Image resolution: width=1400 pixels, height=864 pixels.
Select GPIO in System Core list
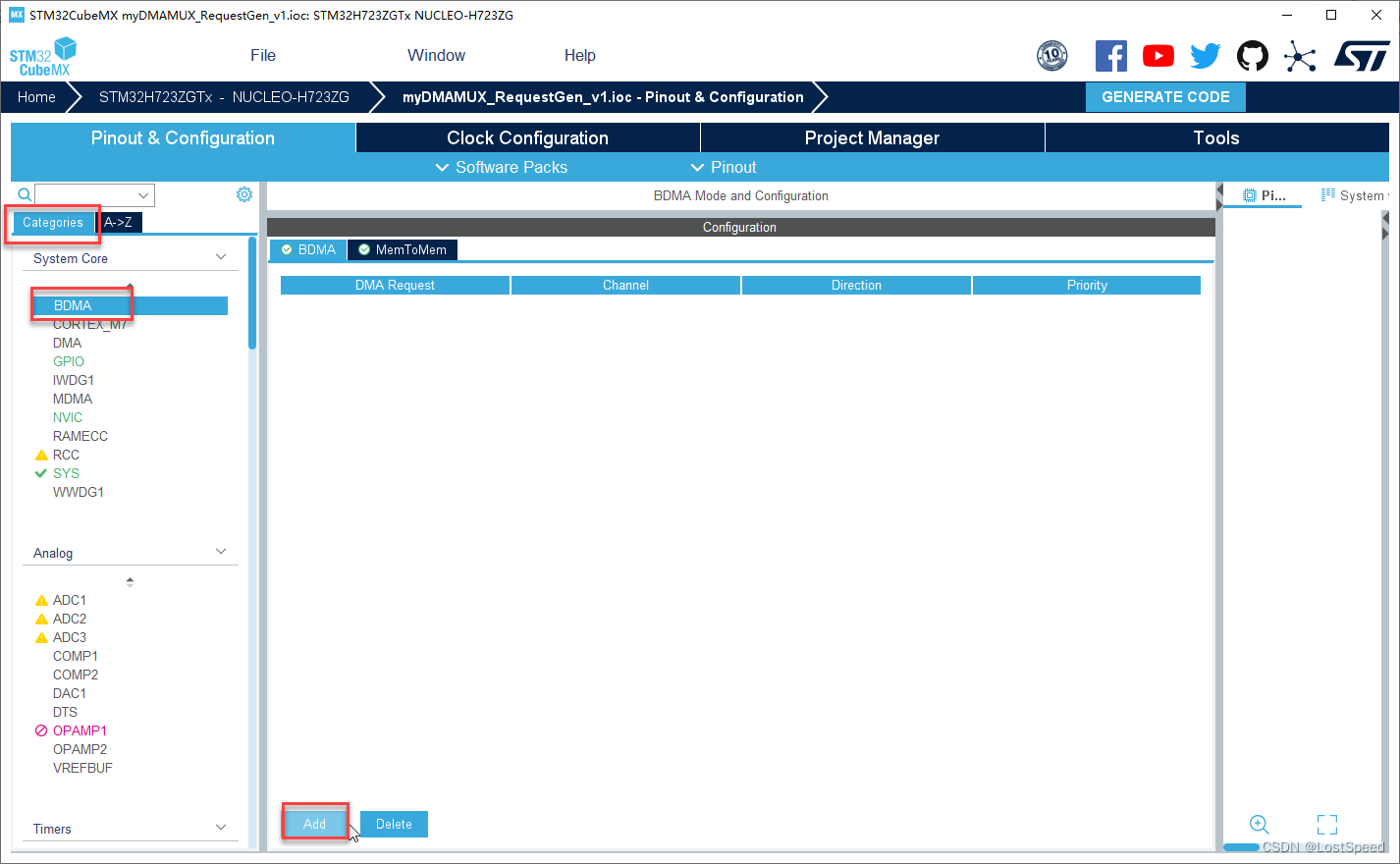pos(69,361)
